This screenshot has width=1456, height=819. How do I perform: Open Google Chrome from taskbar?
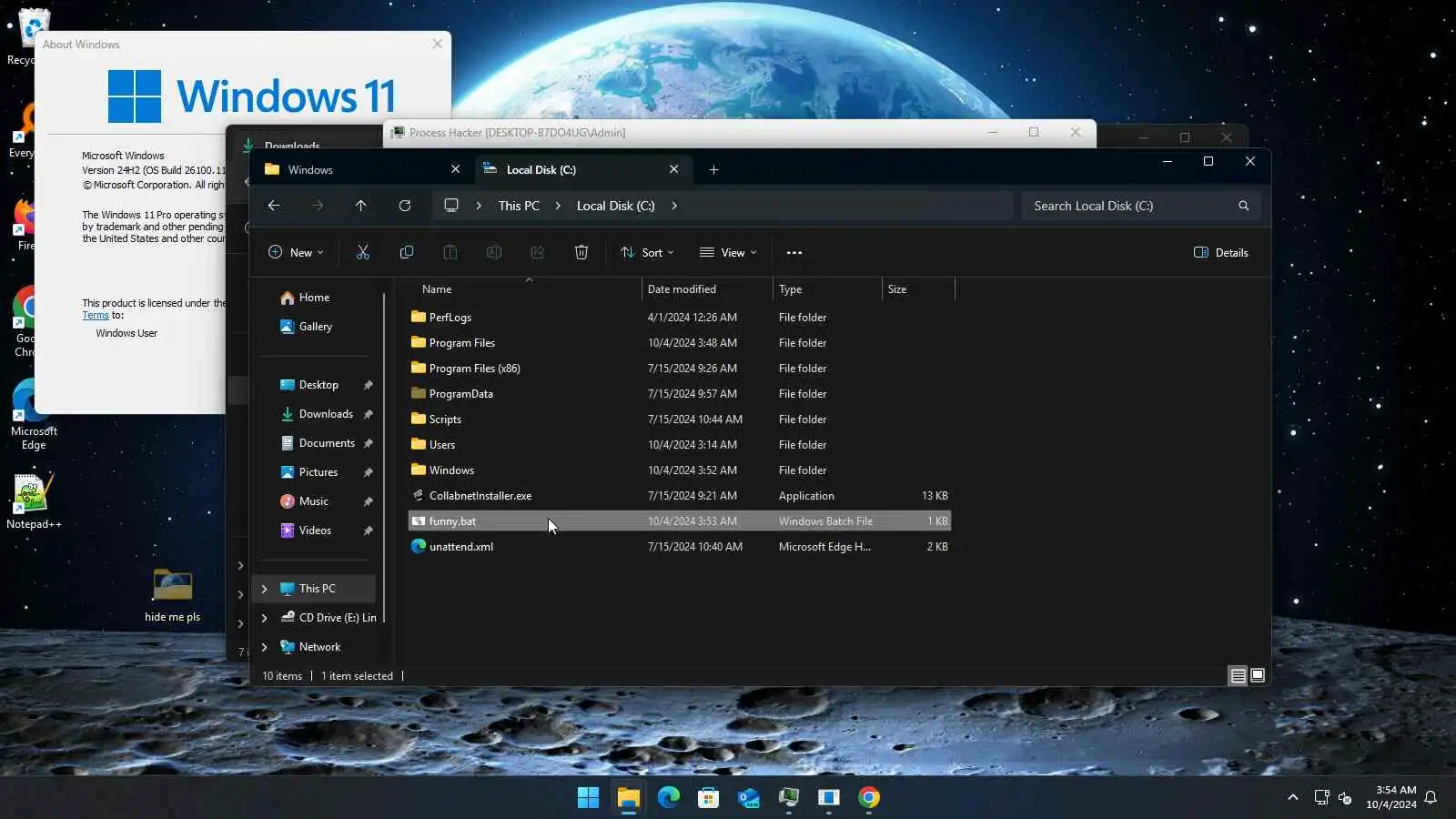pyautogui.click(x=869, y=798)
